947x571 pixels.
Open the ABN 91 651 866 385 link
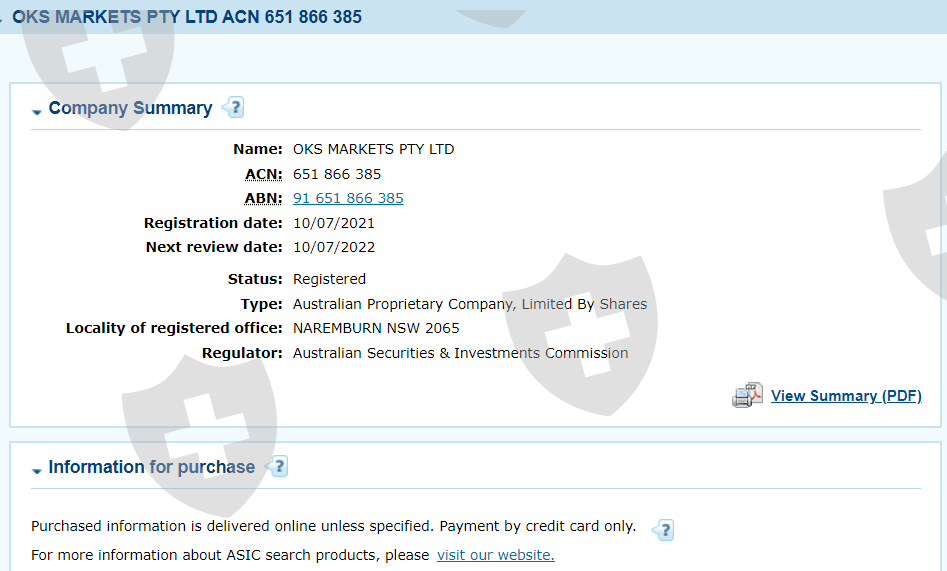click(348, 198)
